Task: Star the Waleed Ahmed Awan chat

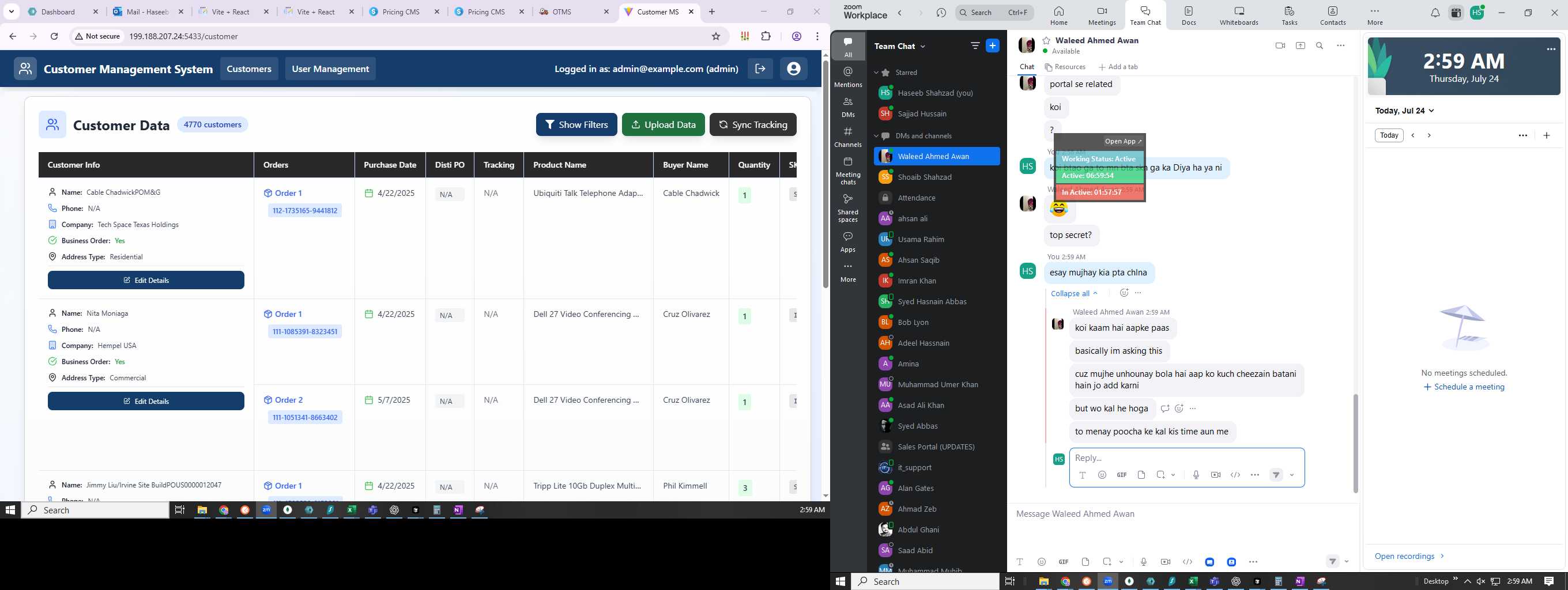Action: (1046, 40)
